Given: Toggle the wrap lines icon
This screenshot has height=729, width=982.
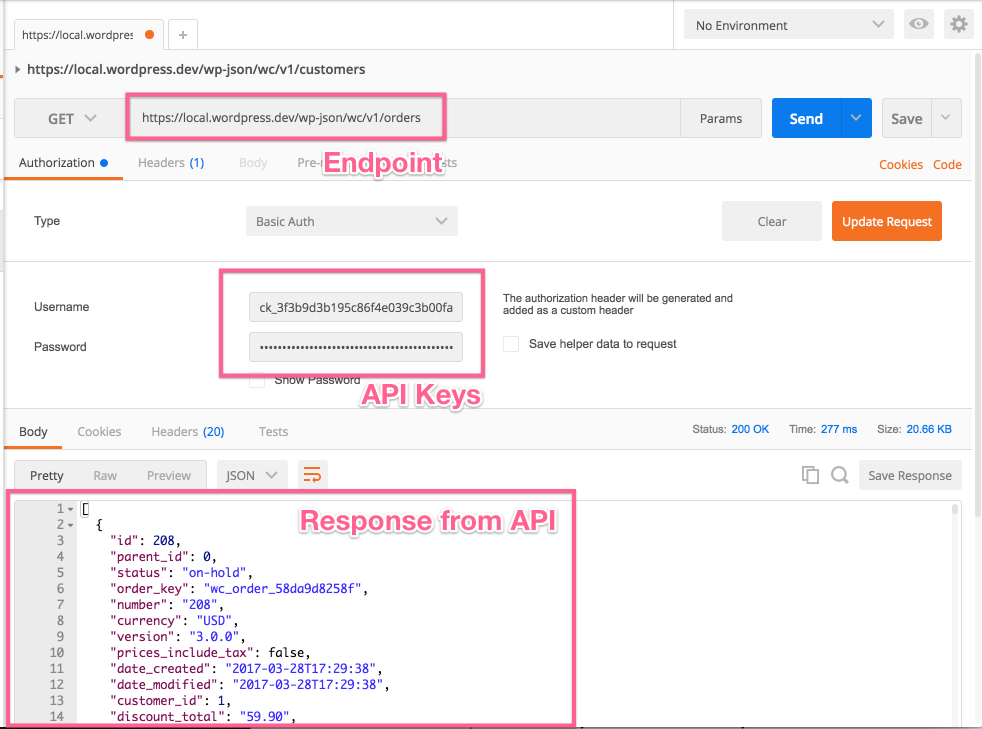Looking at the screenshot, I should 312,475.
